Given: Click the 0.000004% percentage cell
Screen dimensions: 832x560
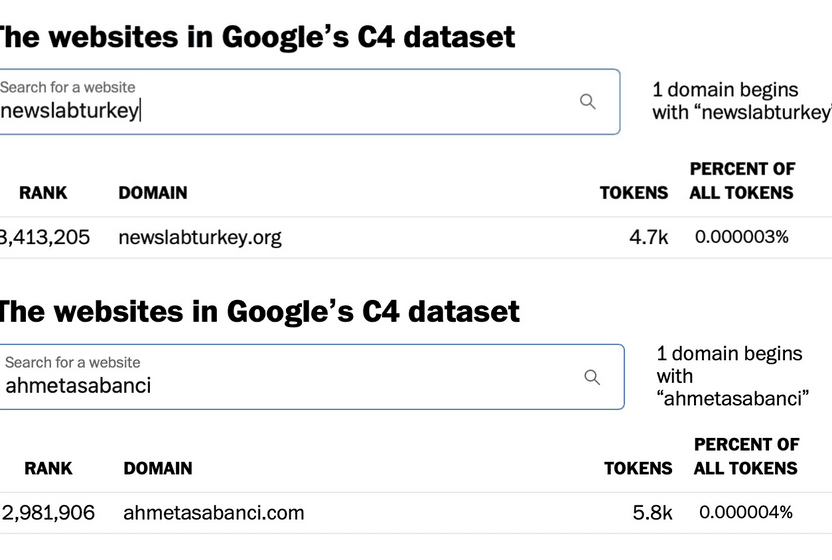Looking at the screenshot, I should point(746,512).
